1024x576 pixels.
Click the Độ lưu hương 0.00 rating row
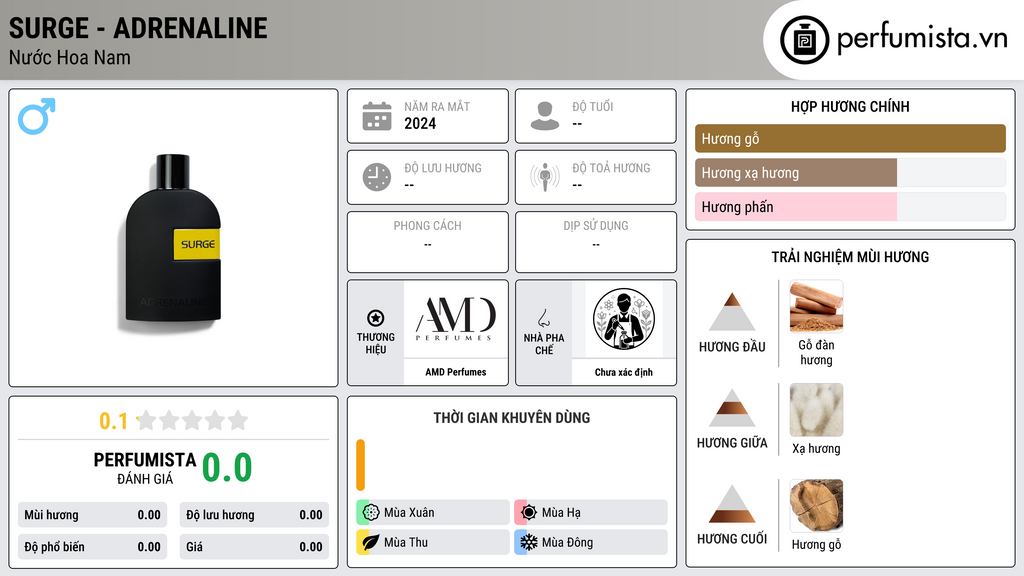254,515
